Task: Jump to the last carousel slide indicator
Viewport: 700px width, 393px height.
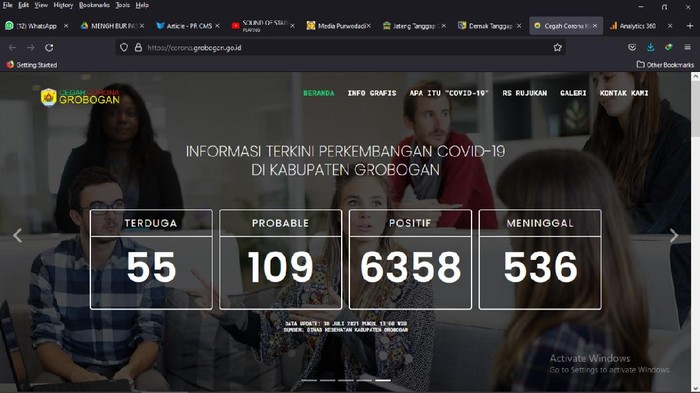Action: (383, 380)
